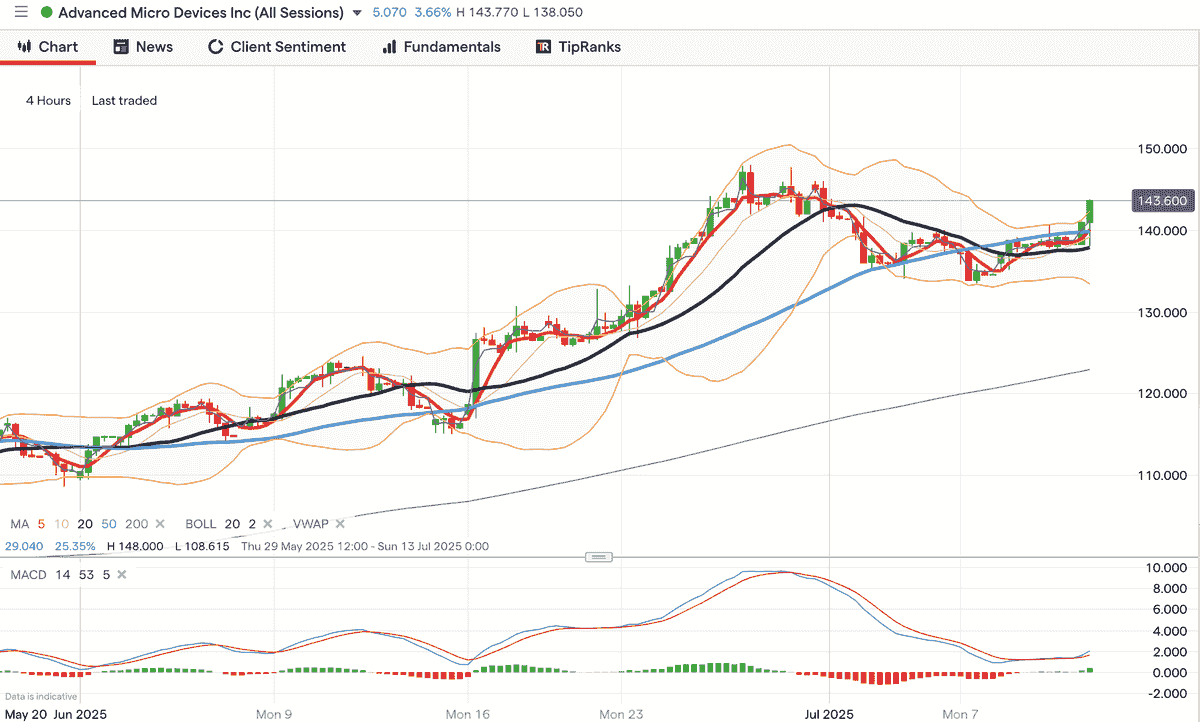Open the hamburger menu icon

[x=21, y=13]
